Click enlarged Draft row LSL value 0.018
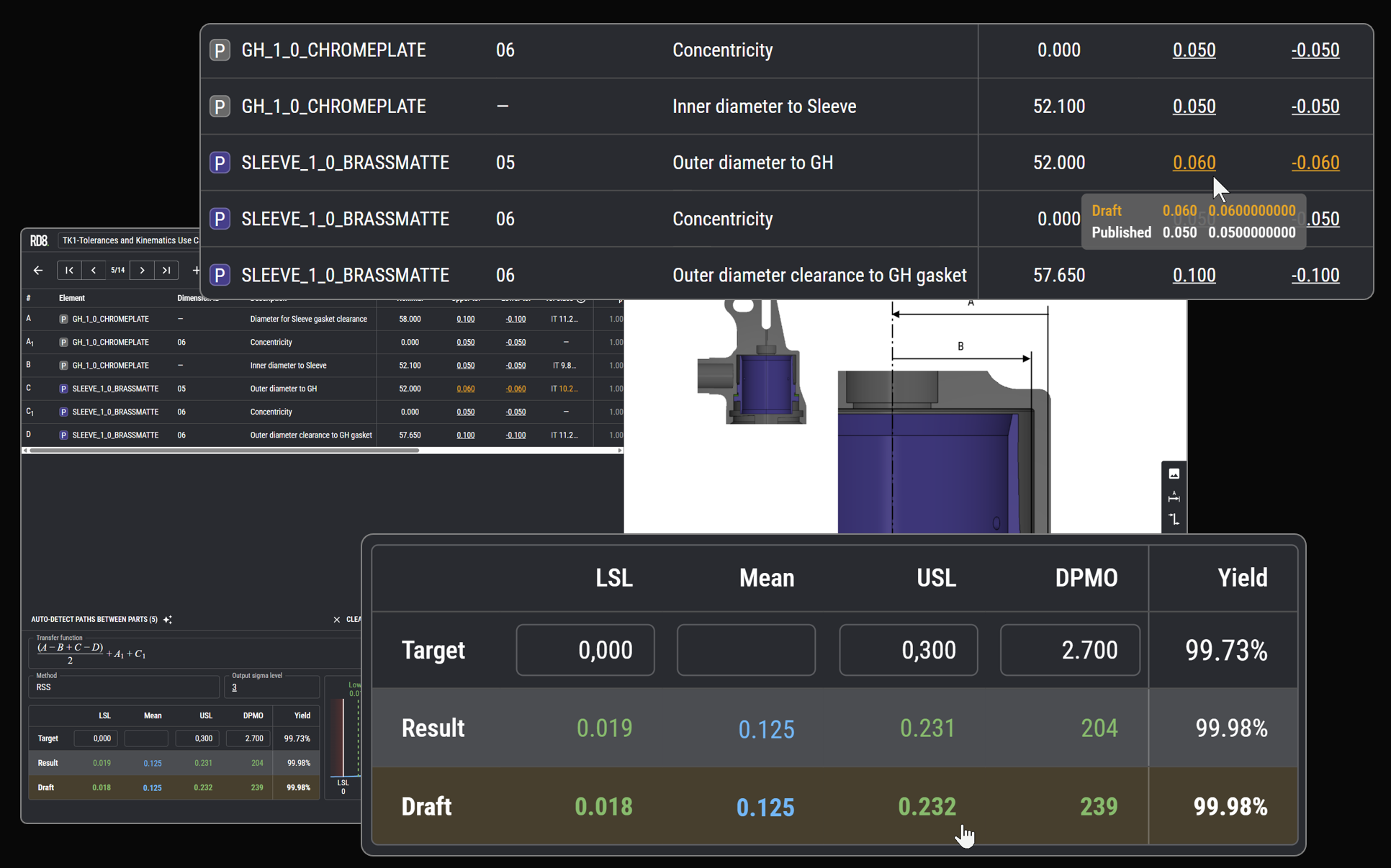 [603, 807]
